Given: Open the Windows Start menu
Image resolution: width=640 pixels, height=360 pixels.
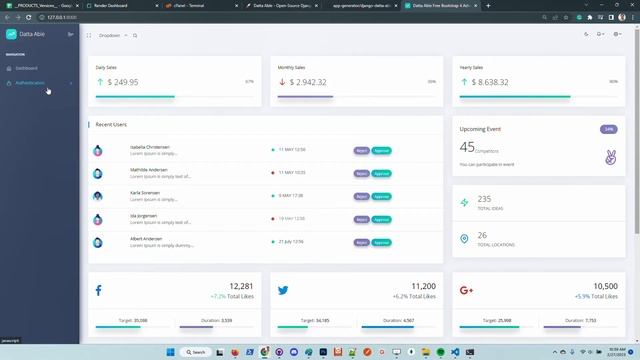Looking at the screenshot, I should pos(171,352).
